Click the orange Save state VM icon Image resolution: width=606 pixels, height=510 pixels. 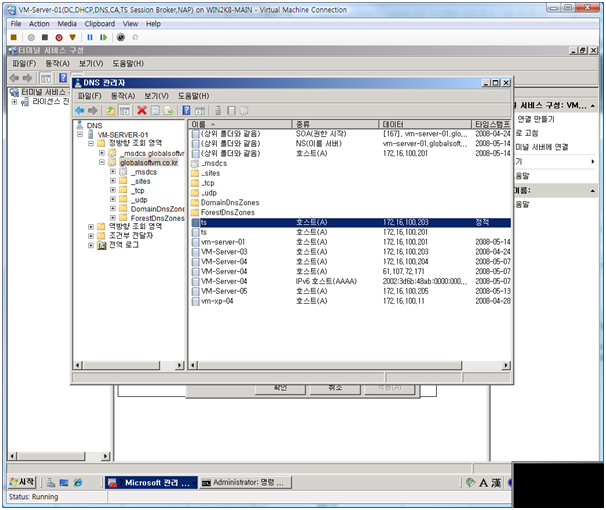(x=73, y=37)
